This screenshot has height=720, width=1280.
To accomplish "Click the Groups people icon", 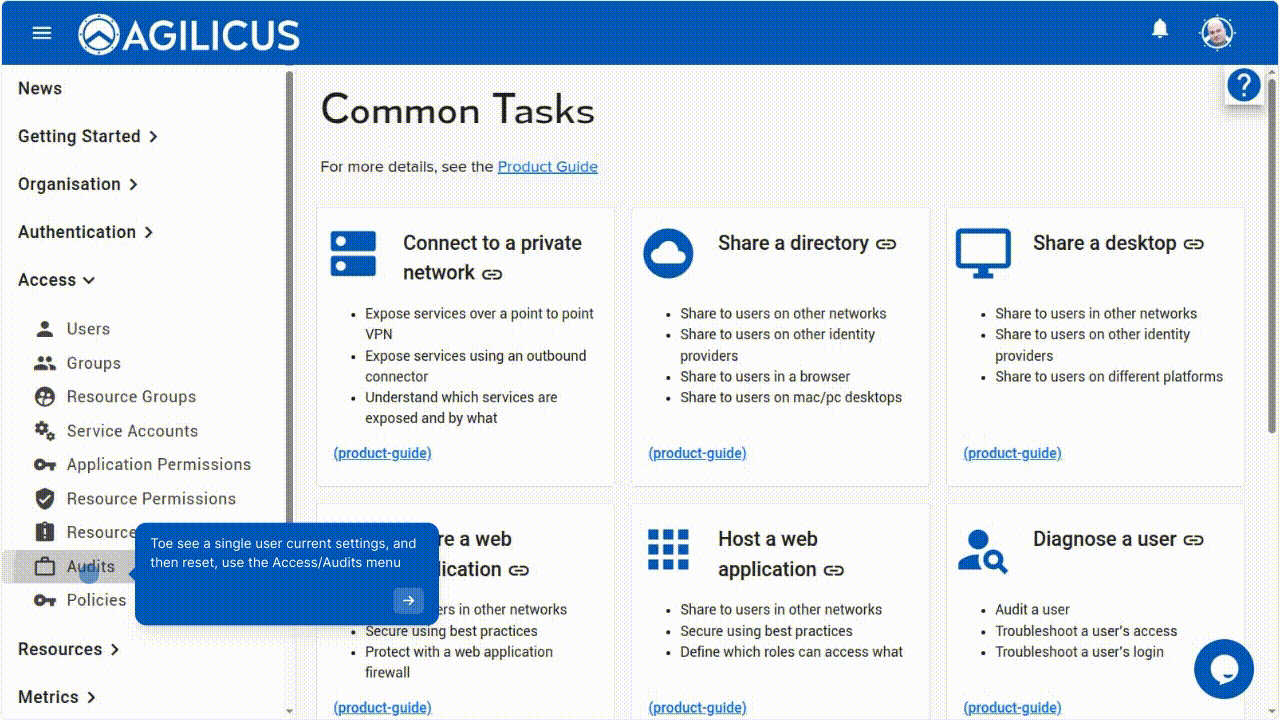I will pos(45,363).
